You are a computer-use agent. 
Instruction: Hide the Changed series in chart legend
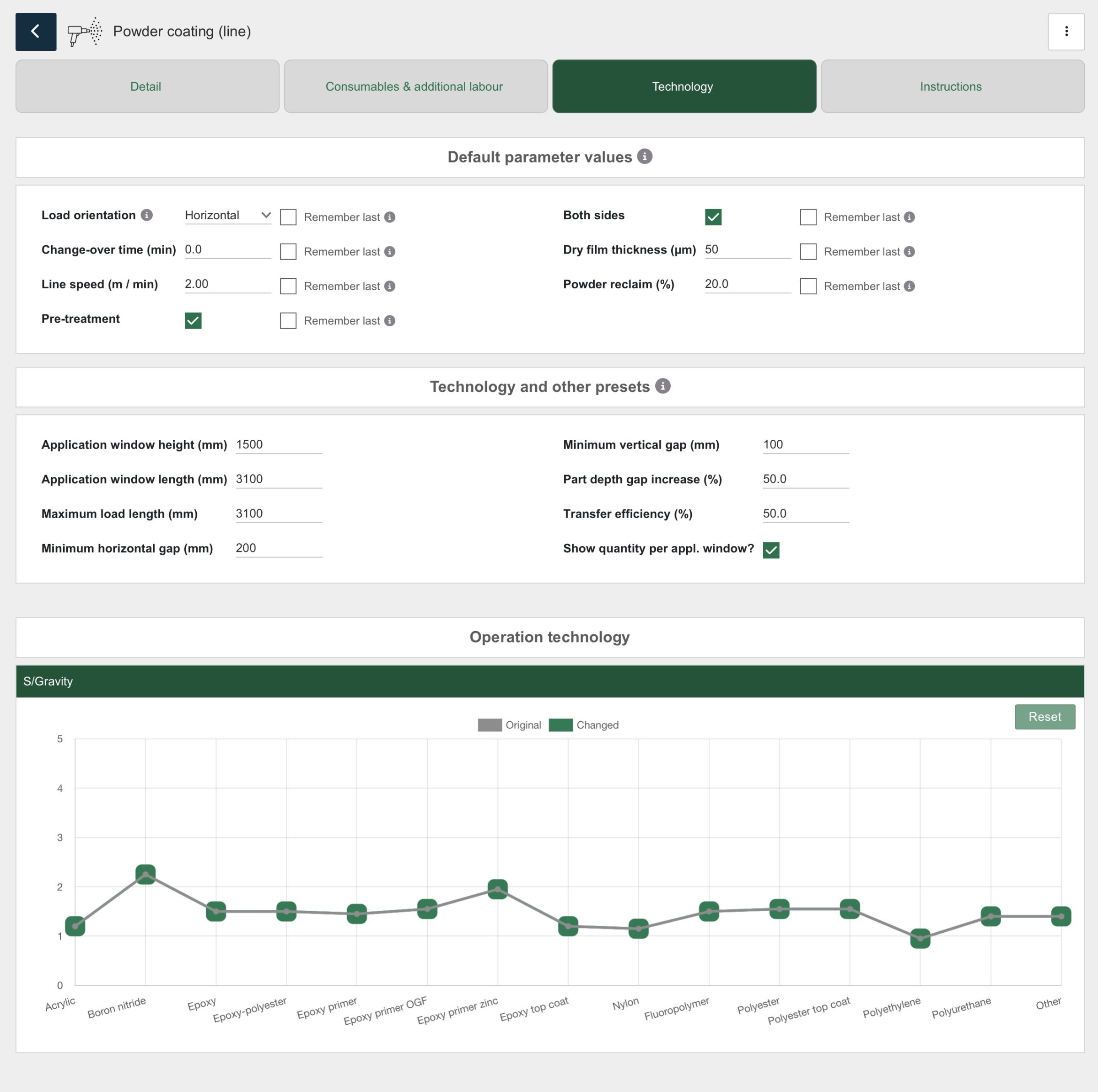[x=584, y=725]
